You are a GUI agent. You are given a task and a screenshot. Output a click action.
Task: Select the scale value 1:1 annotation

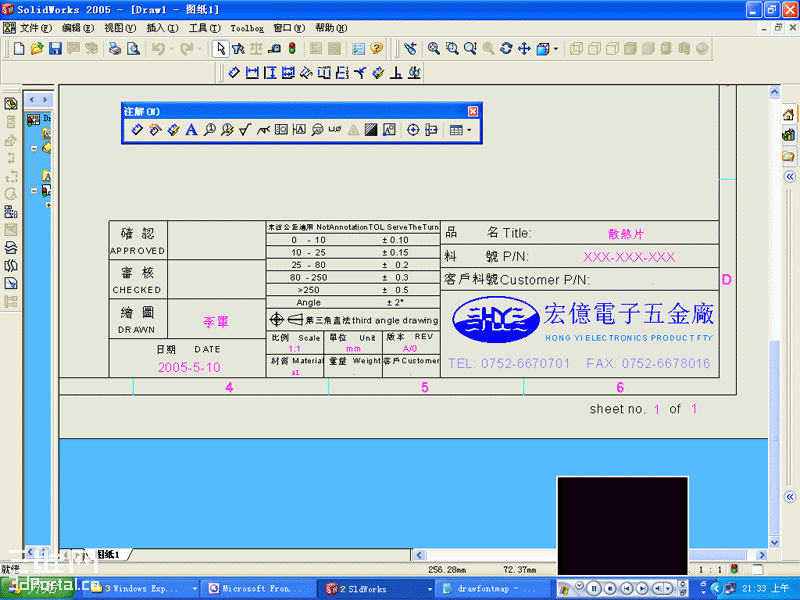point(294,349)
